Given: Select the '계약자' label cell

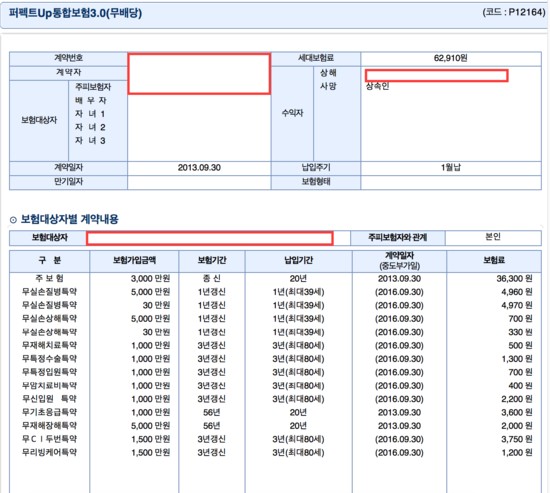Looking at the screenshot, I should [68, 73].
